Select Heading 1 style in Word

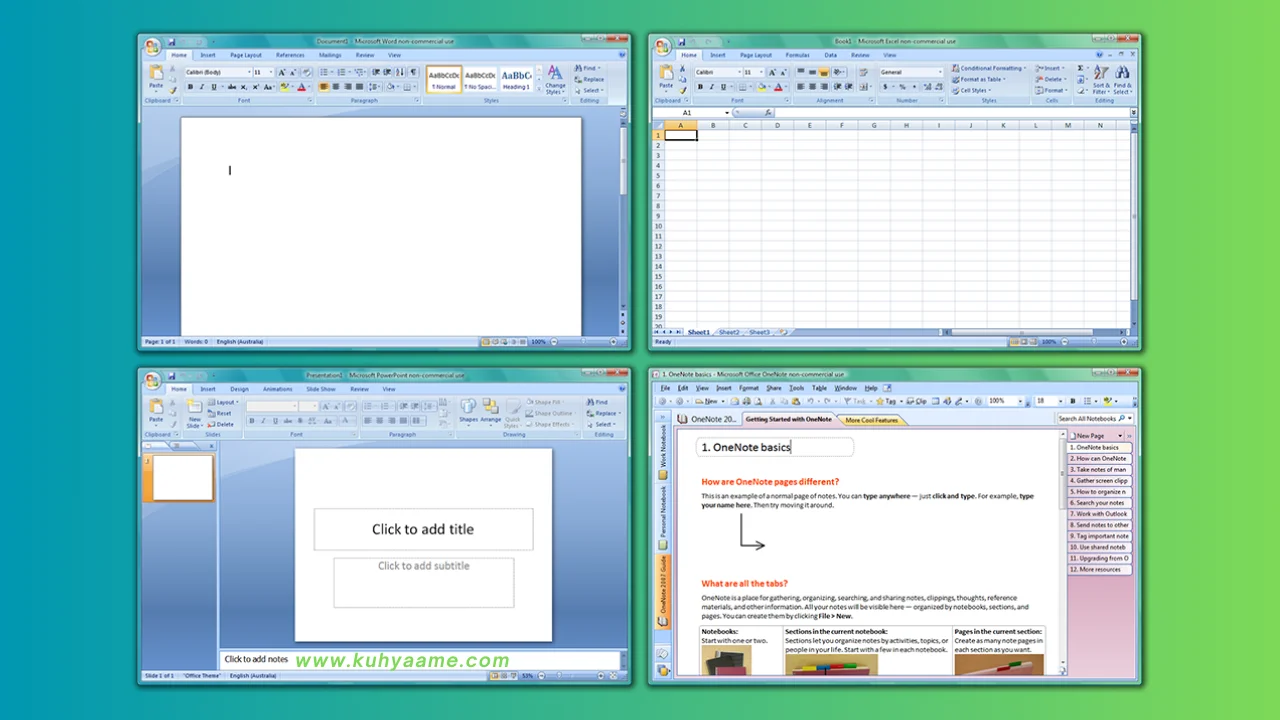[516, 79]
